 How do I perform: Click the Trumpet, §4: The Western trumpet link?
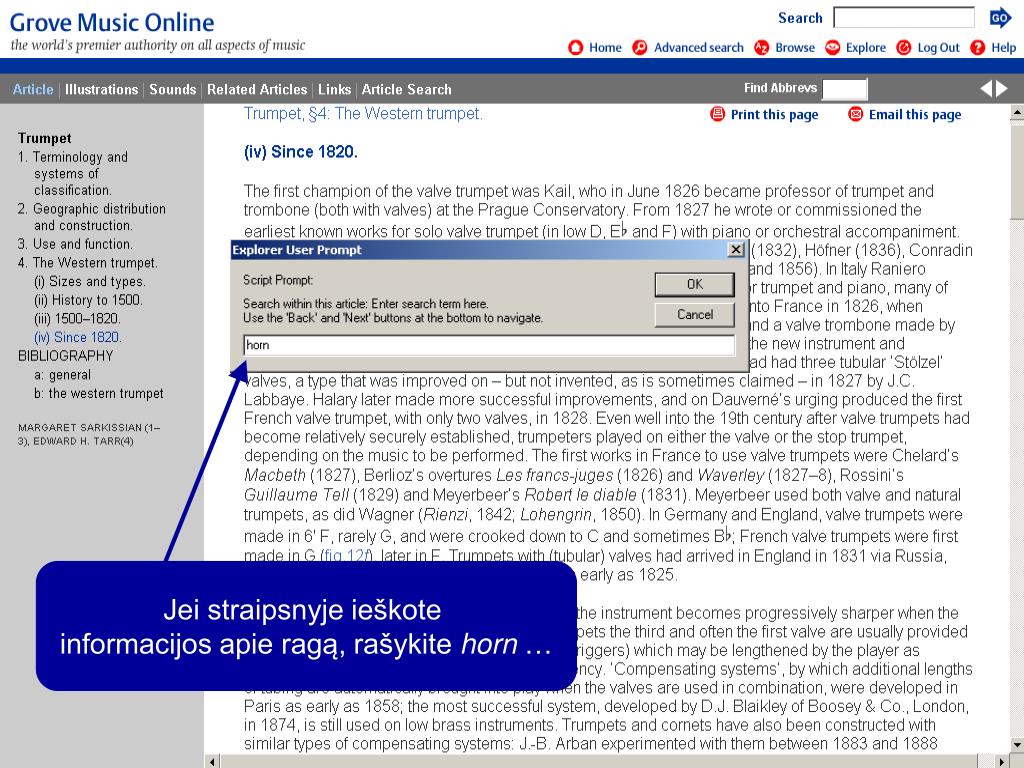click(363, 114)
